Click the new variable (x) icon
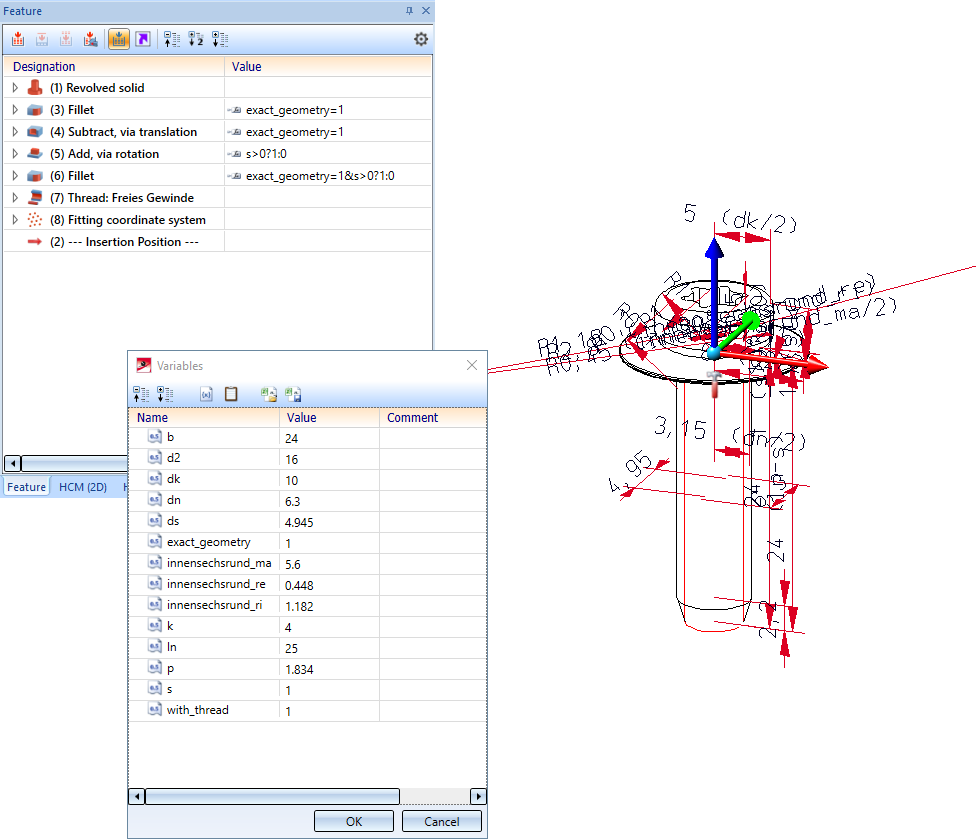 coord(207,394)
